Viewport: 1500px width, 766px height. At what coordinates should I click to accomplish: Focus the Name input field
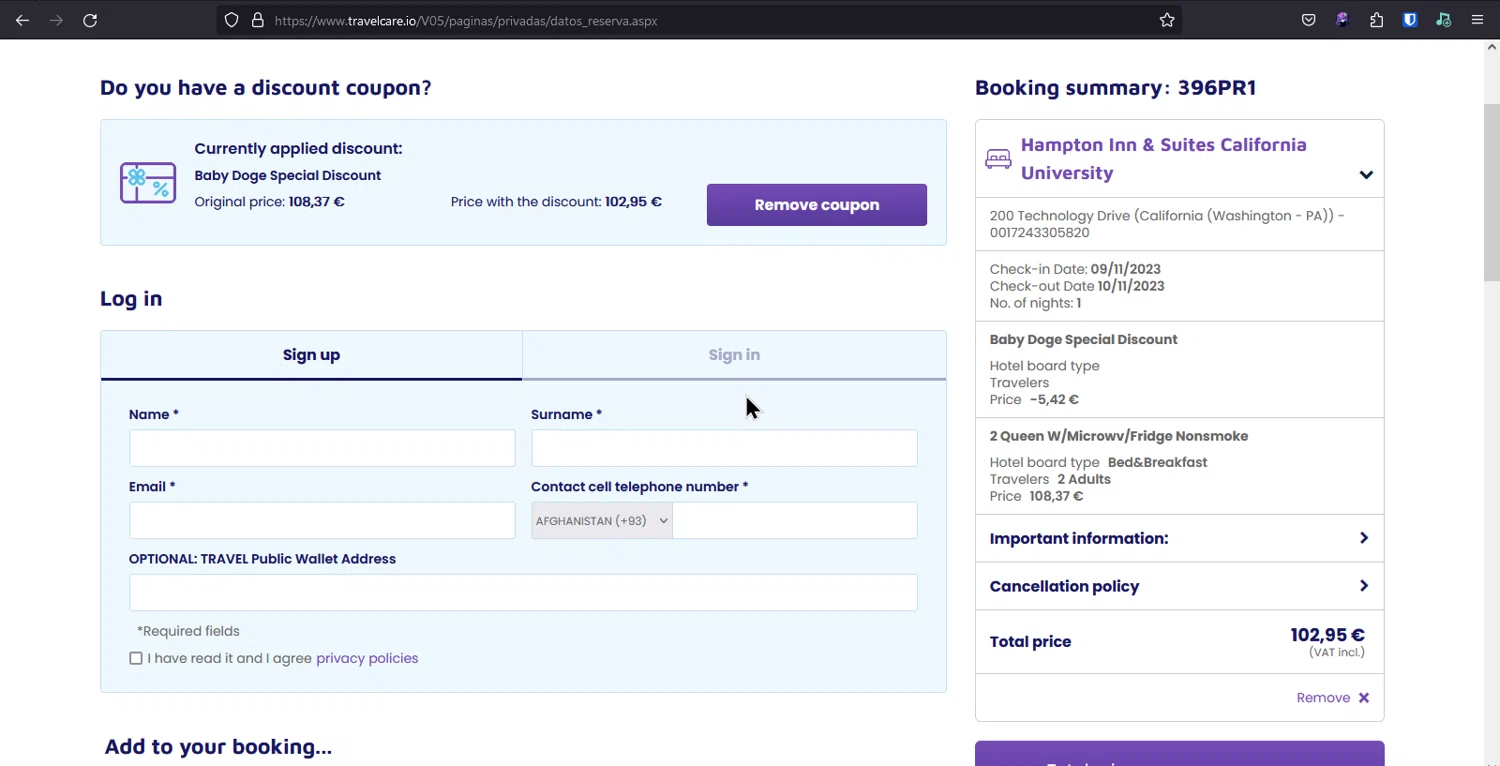point(322,448)
